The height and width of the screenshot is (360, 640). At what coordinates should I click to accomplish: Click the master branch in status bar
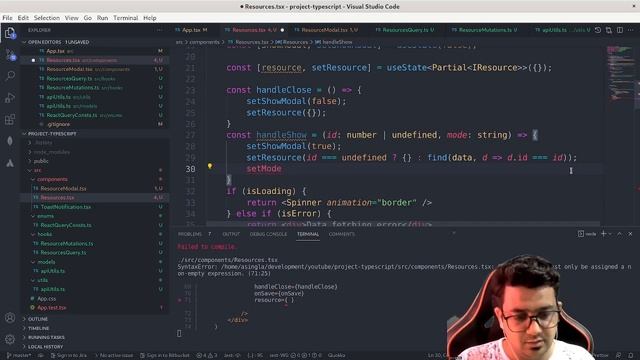click(x=19, y=355)
